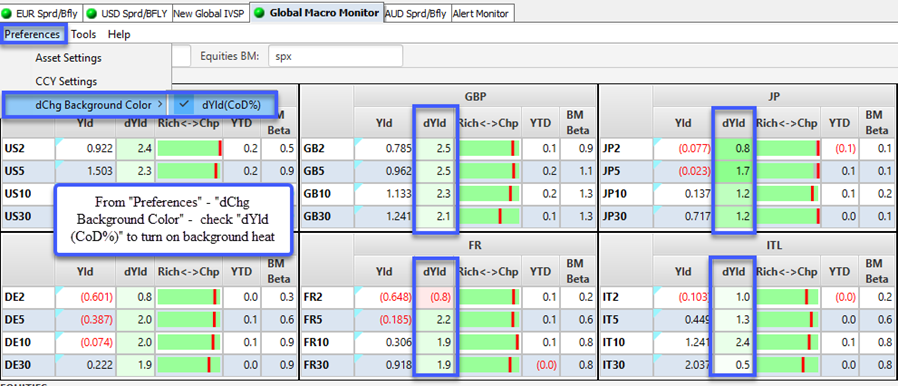Click the ITL group header
Viewport: 898px width, 386px height.
pyautogui.click(x=774, y=246)
